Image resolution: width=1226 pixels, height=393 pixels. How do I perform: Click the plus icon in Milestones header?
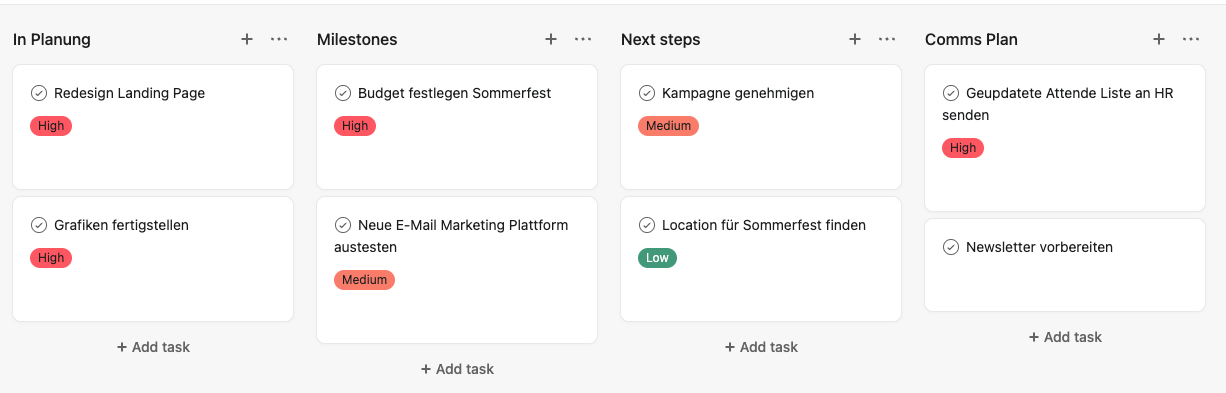point(551,39)
